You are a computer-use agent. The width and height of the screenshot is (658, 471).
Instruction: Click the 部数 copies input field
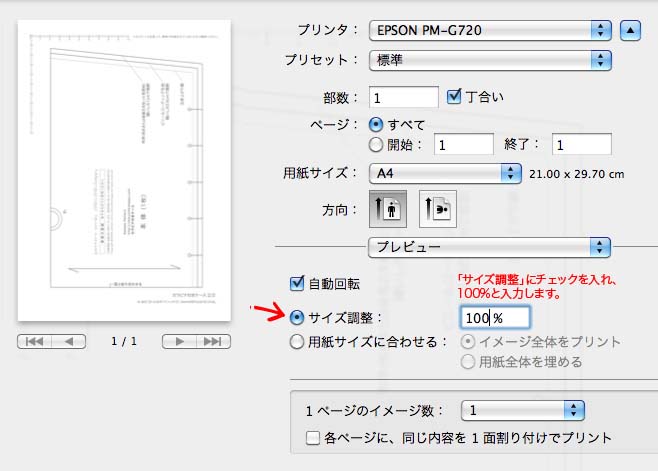point(404,98)
